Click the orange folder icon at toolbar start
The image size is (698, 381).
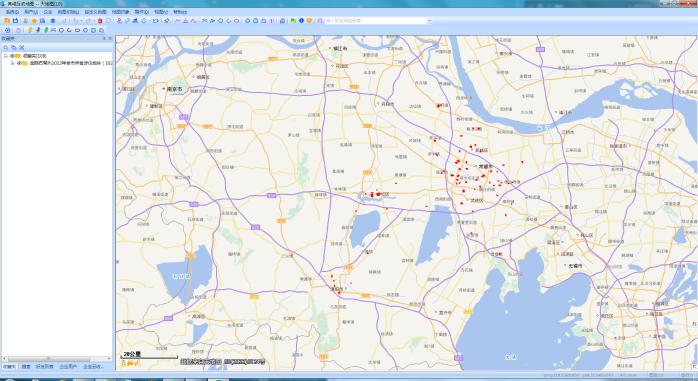7,20
